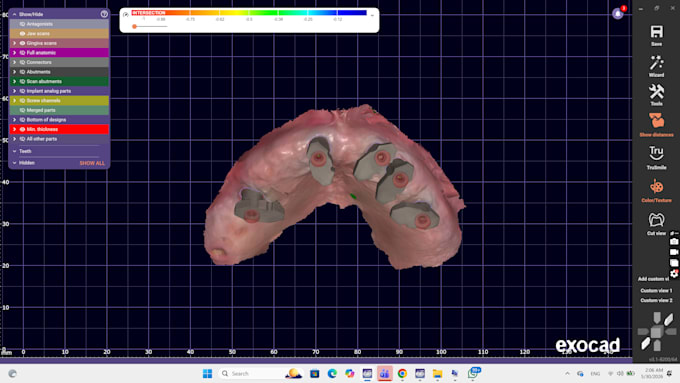The width and height of the screenshot is (680, 383).
Task: Expand the All other parts group
Action: (14, 139)
